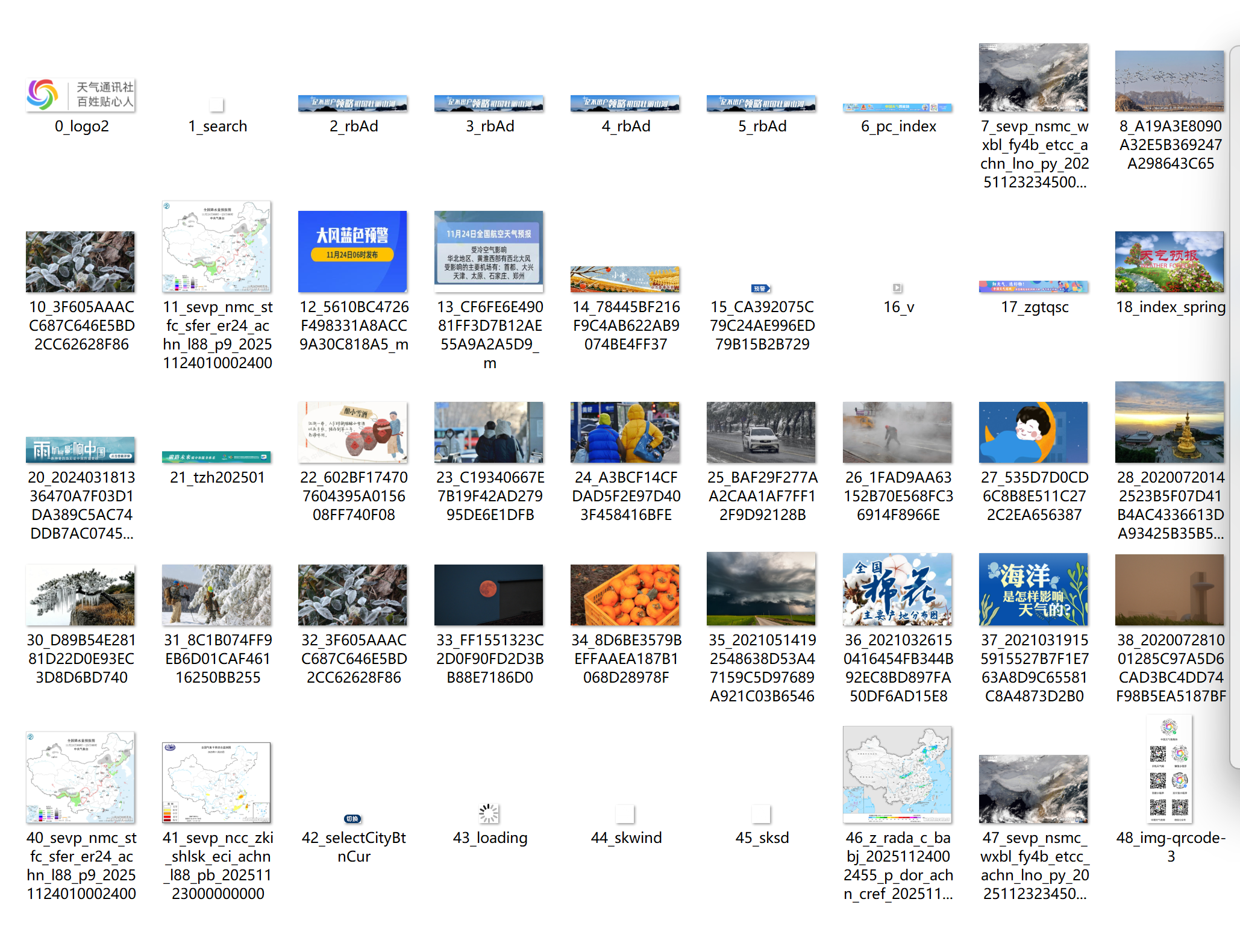
Task: Click the 43_loading spinner icon
Action: (489, 813)
